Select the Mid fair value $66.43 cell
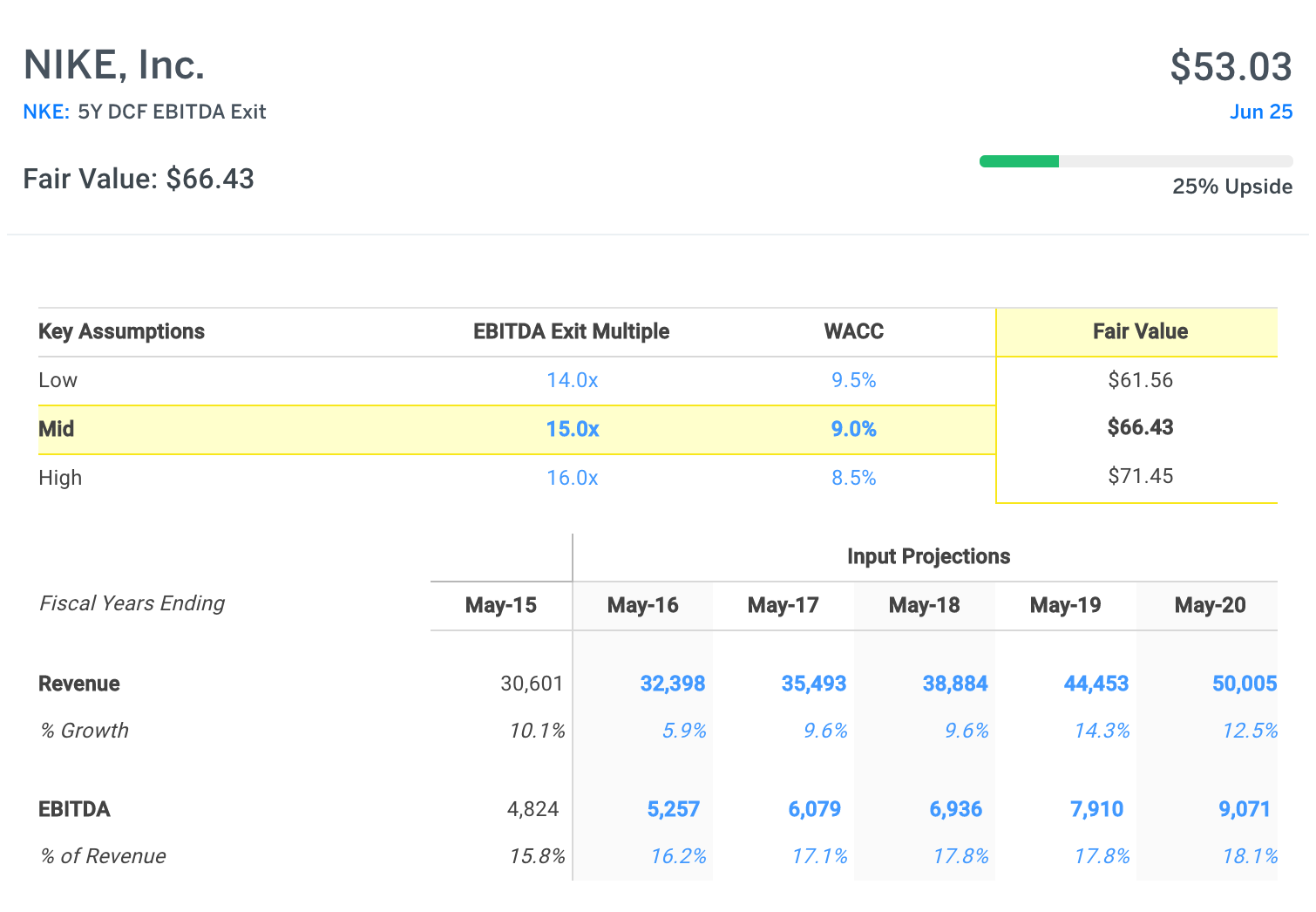This screenshot has width=1316, height=912. click(1140, 427)
